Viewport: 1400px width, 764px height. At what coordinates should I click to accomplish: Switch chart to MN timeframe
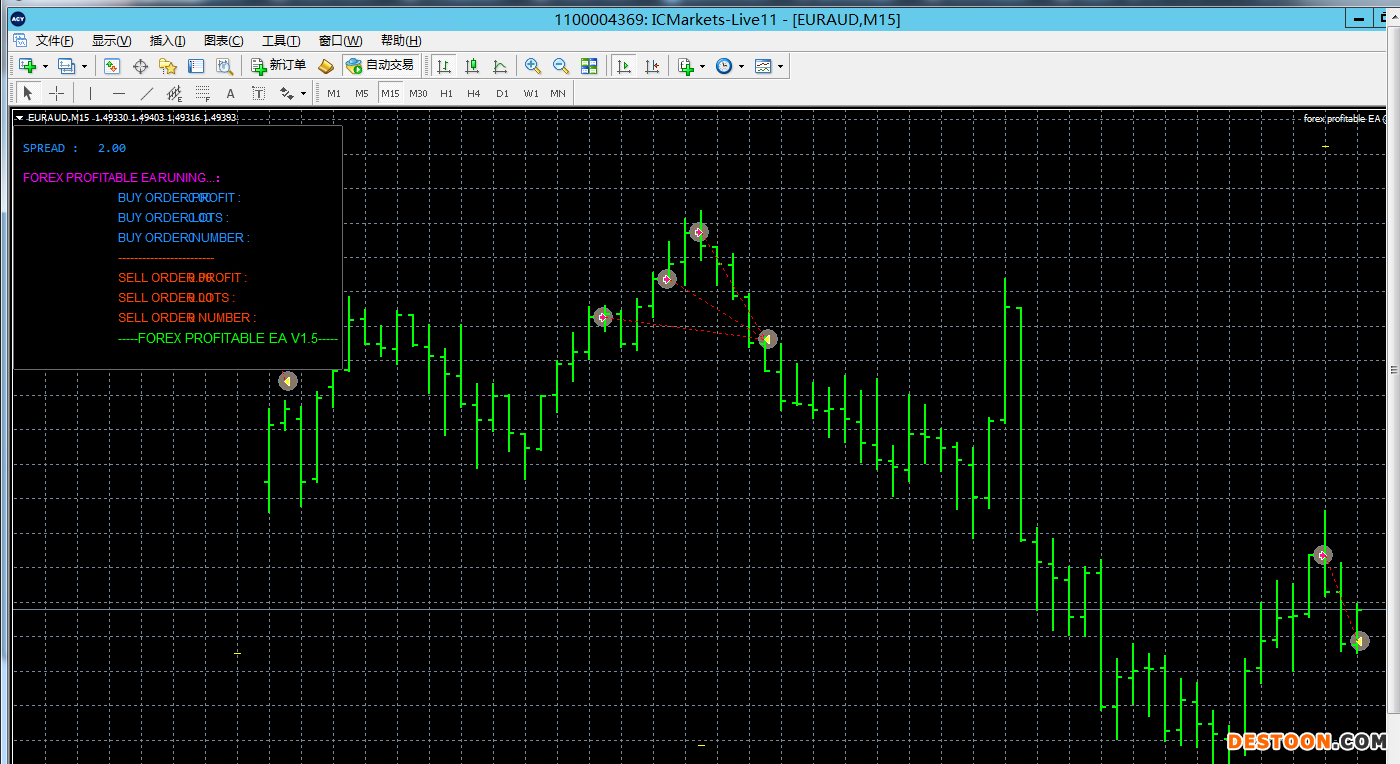[x=558, y=93]
